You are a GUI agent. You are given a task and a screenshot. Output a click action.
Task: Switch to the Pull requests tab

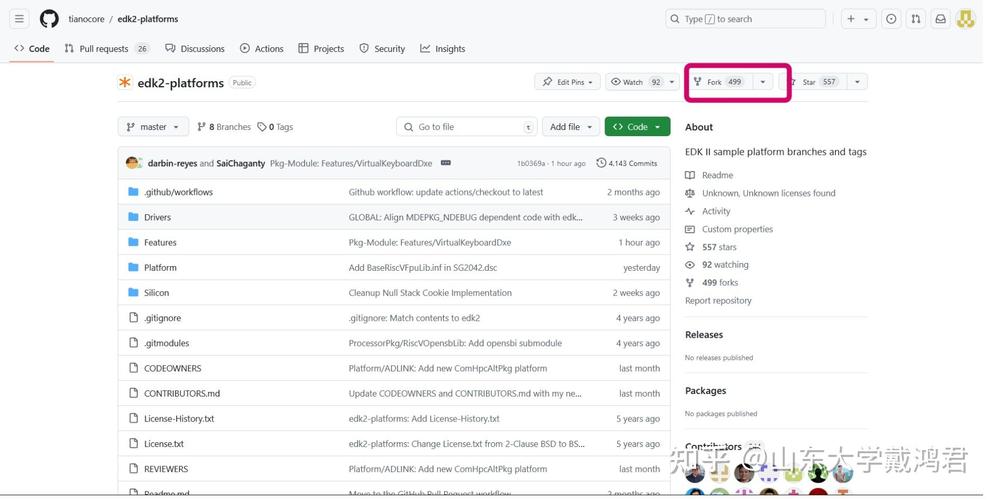coord(106,48)
